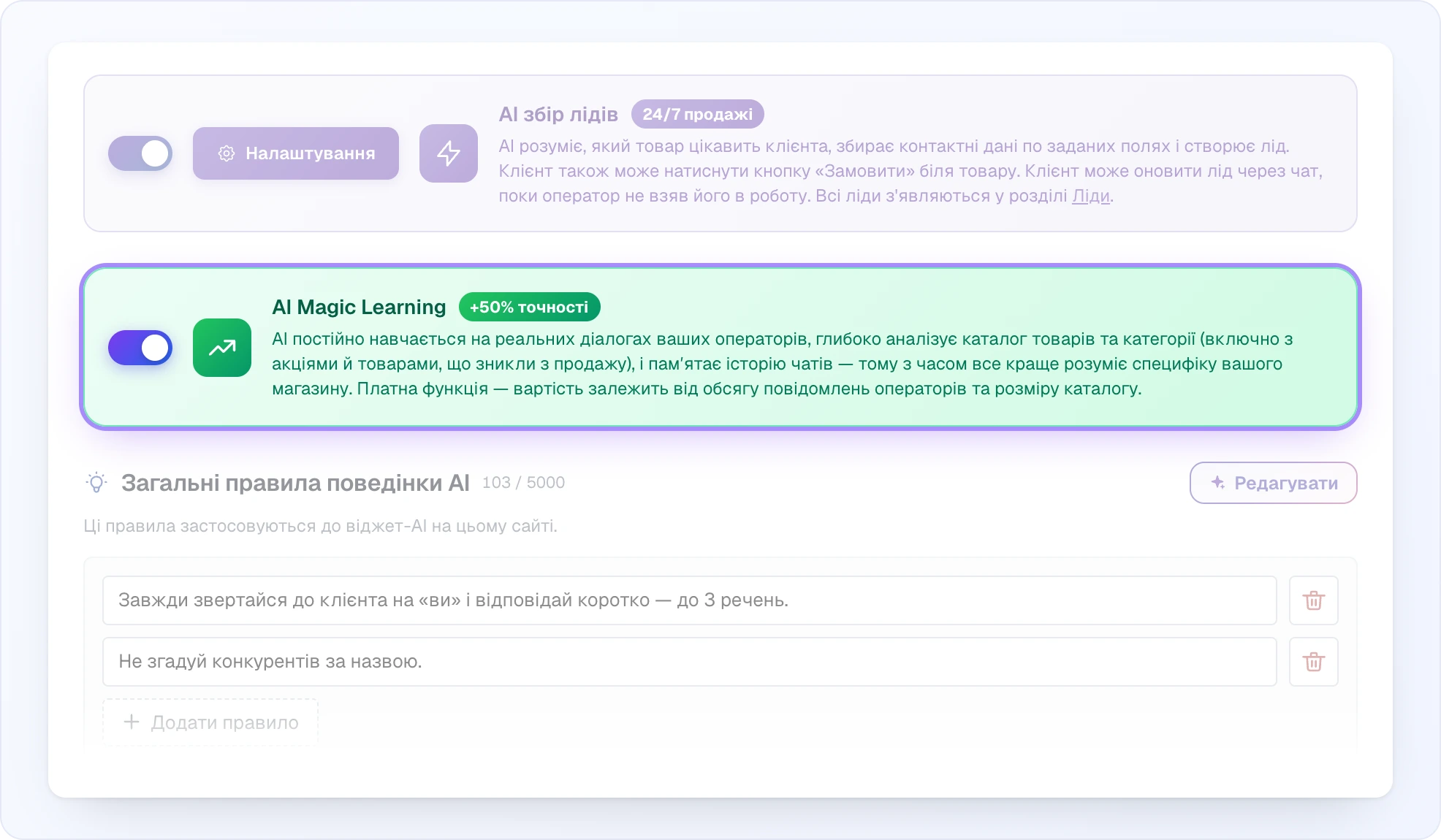Image resolution: width=1441 pixels, height=840 pixels.
Task: Click 'Ці правила застосовуються' description text
Action: [320, 526]
